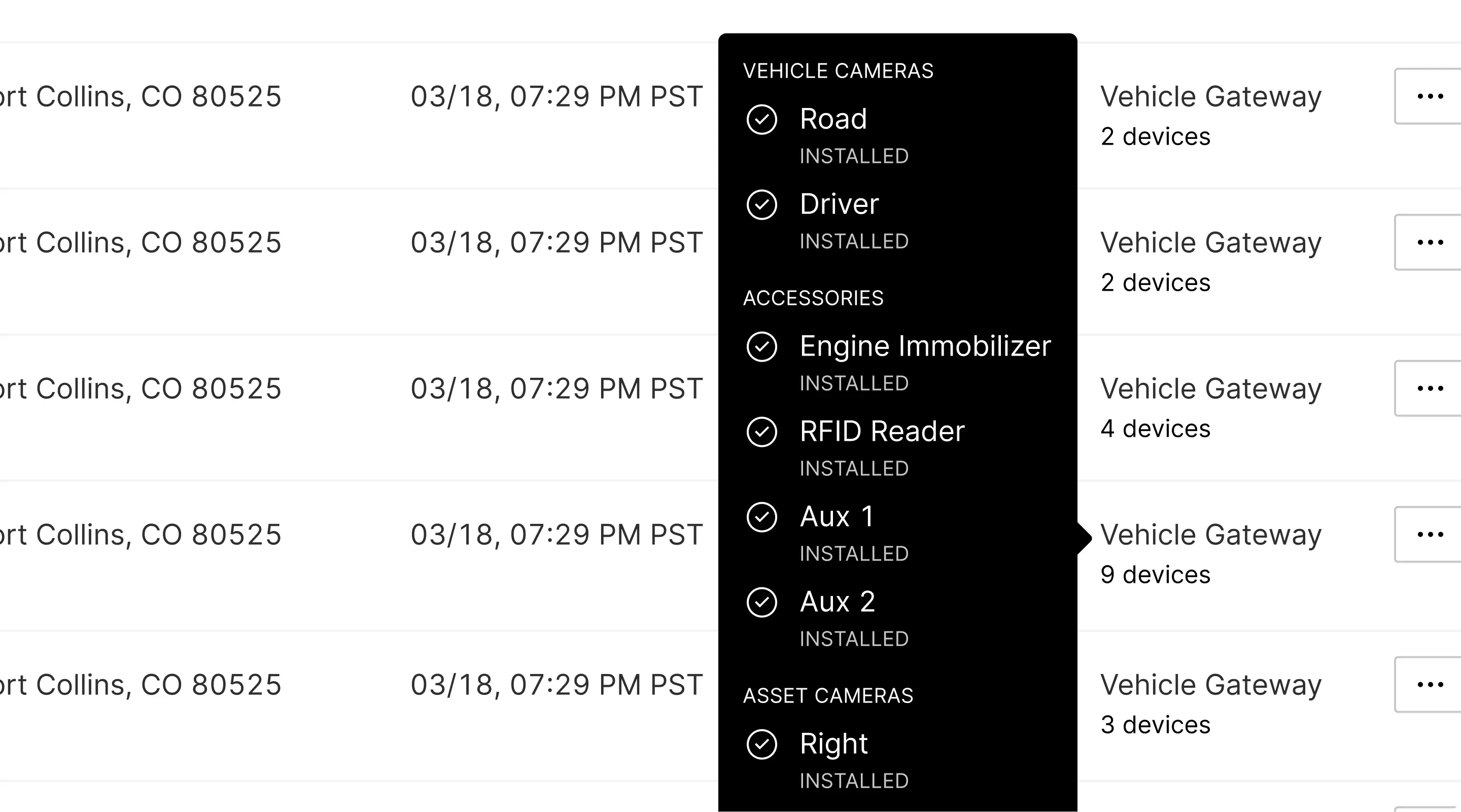Open the more options menu for the 3 devices row
Viewport: 1461px width, 812px height.
(1429, 684)
